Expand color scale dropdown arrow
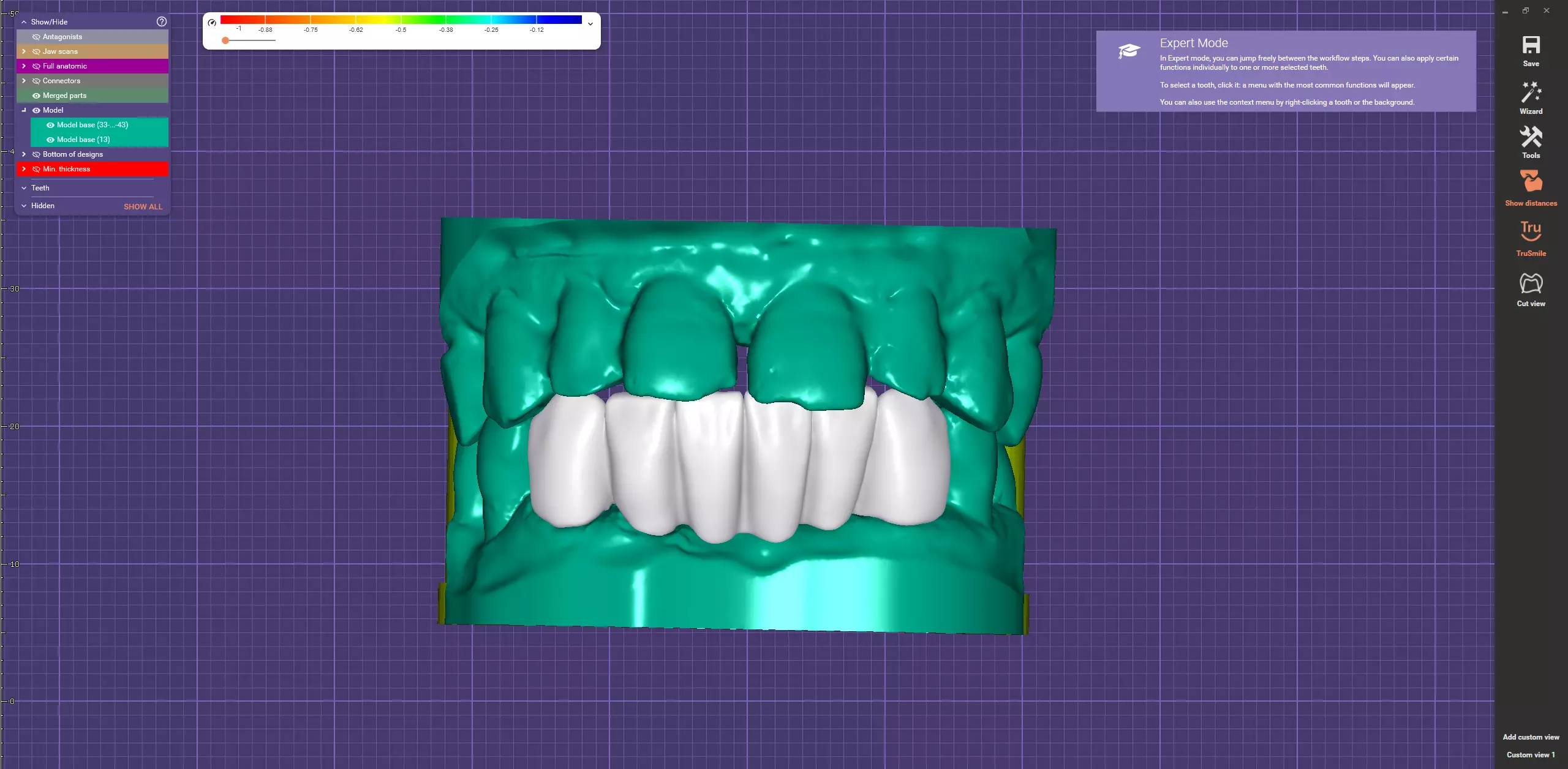 (590, 24)
